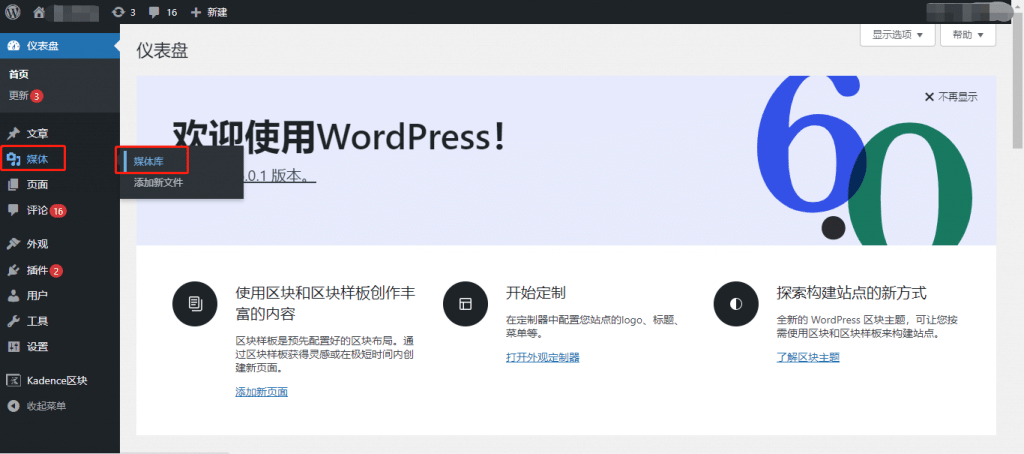This screenshot has width=1024, height=454.
Task: Click the 欢迎使用WordPress! heading
Action: pyautogui.click(x=338, y=137)
